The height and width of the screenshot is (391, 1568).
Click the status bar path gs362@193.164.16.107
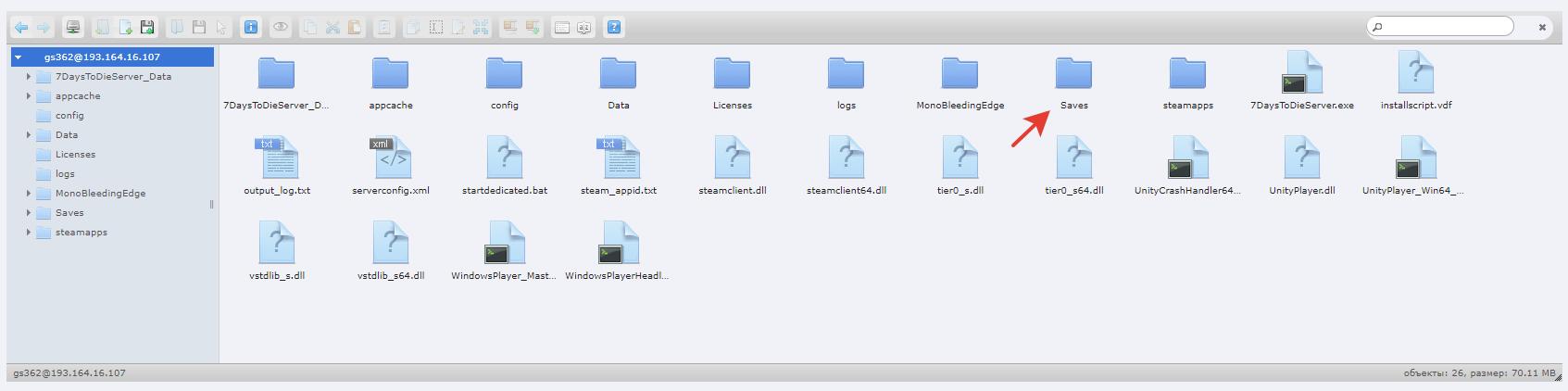(x=69, y=372)
